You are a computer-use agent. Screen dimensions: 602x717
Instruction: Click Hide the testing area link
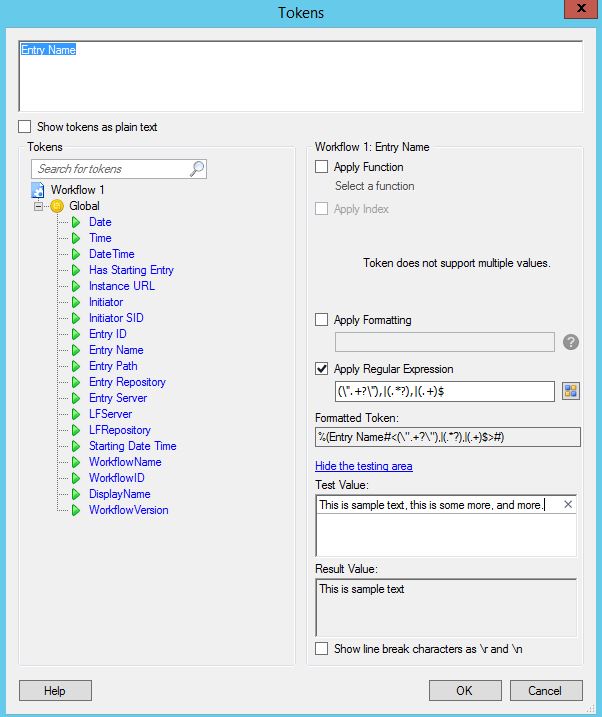tap(364, 466)
